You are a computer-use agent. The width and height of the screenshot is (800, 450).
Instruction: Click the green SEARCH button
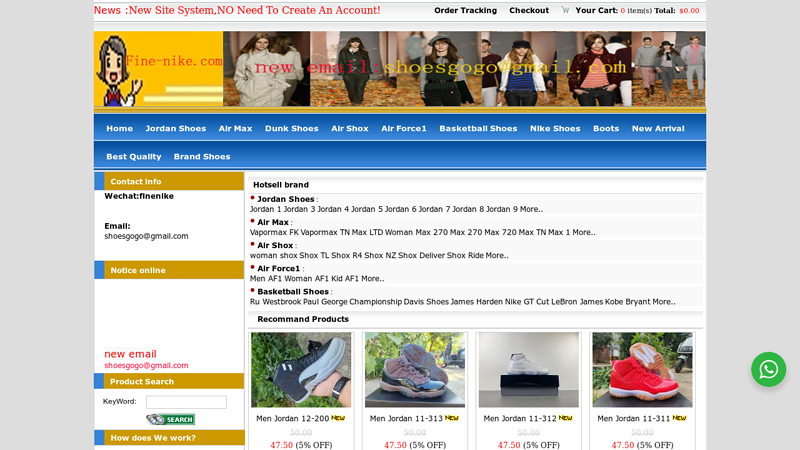tap(170, 419)
